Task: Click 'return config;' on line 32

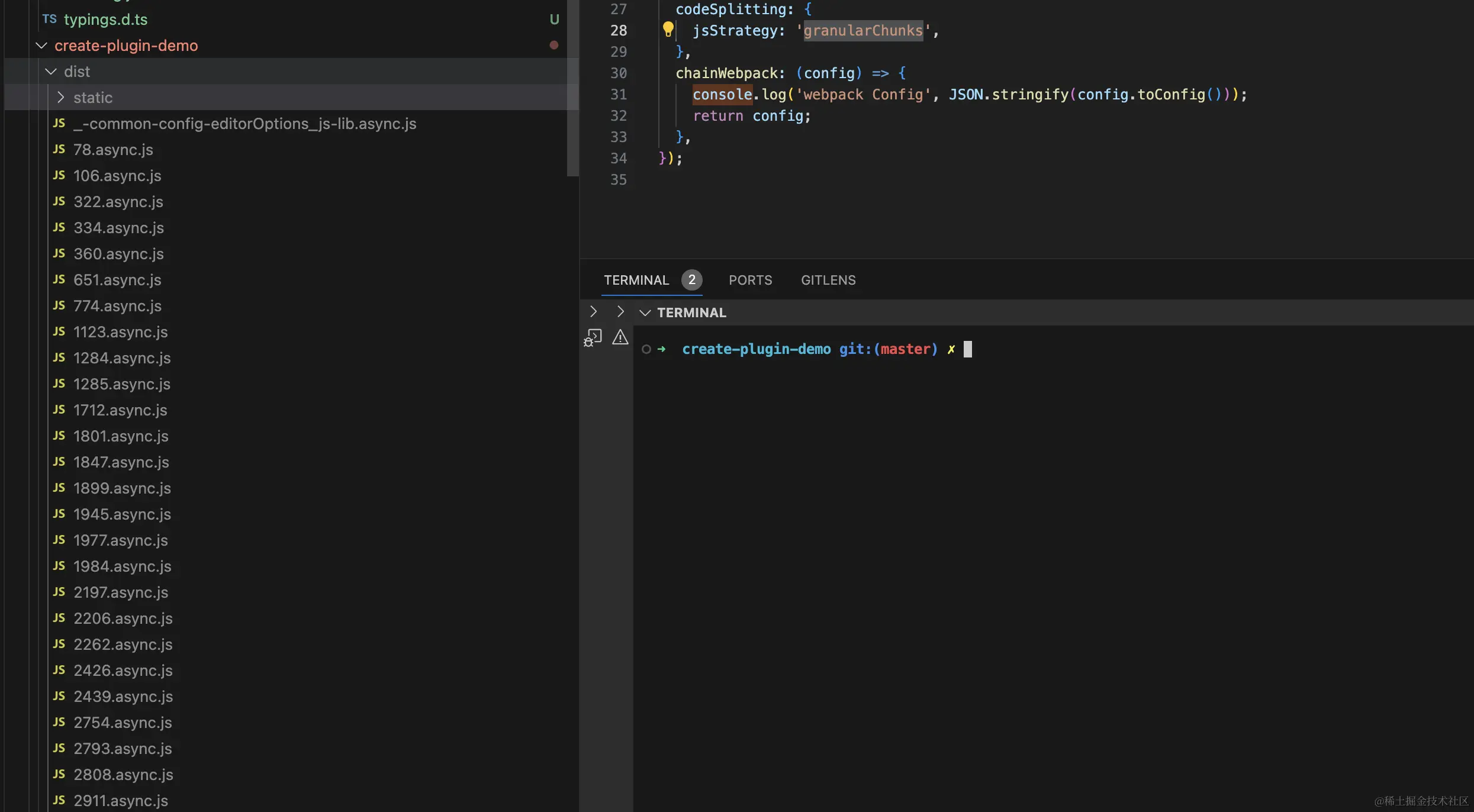Action: tap(752, 115)
